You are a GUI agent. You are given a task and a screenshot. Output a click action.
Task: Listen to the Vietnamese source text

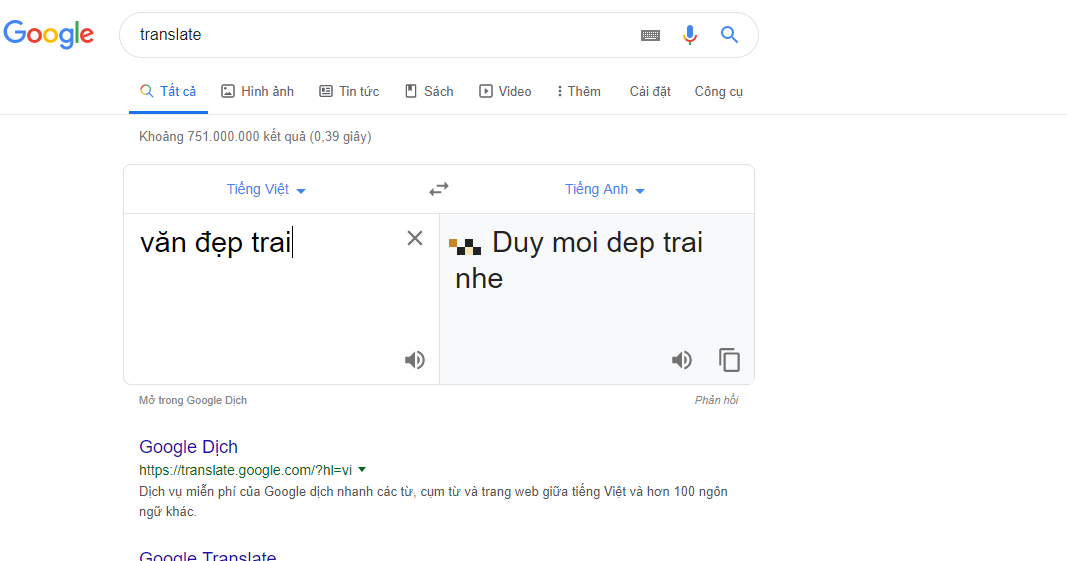414,359
